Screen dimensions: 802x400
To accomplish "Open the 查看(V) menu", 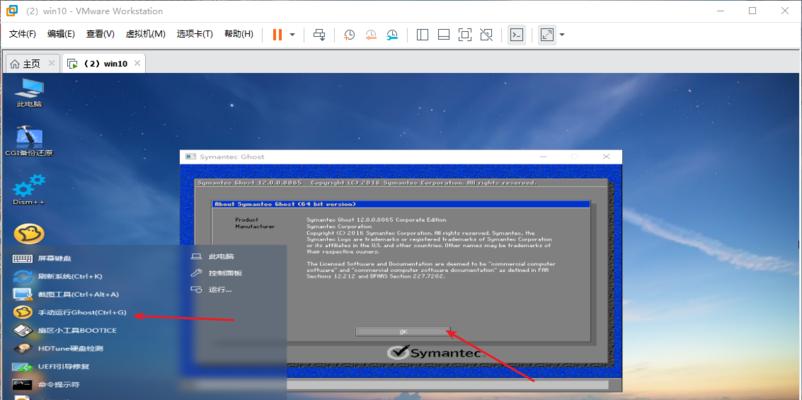I will tap(100, 34).
